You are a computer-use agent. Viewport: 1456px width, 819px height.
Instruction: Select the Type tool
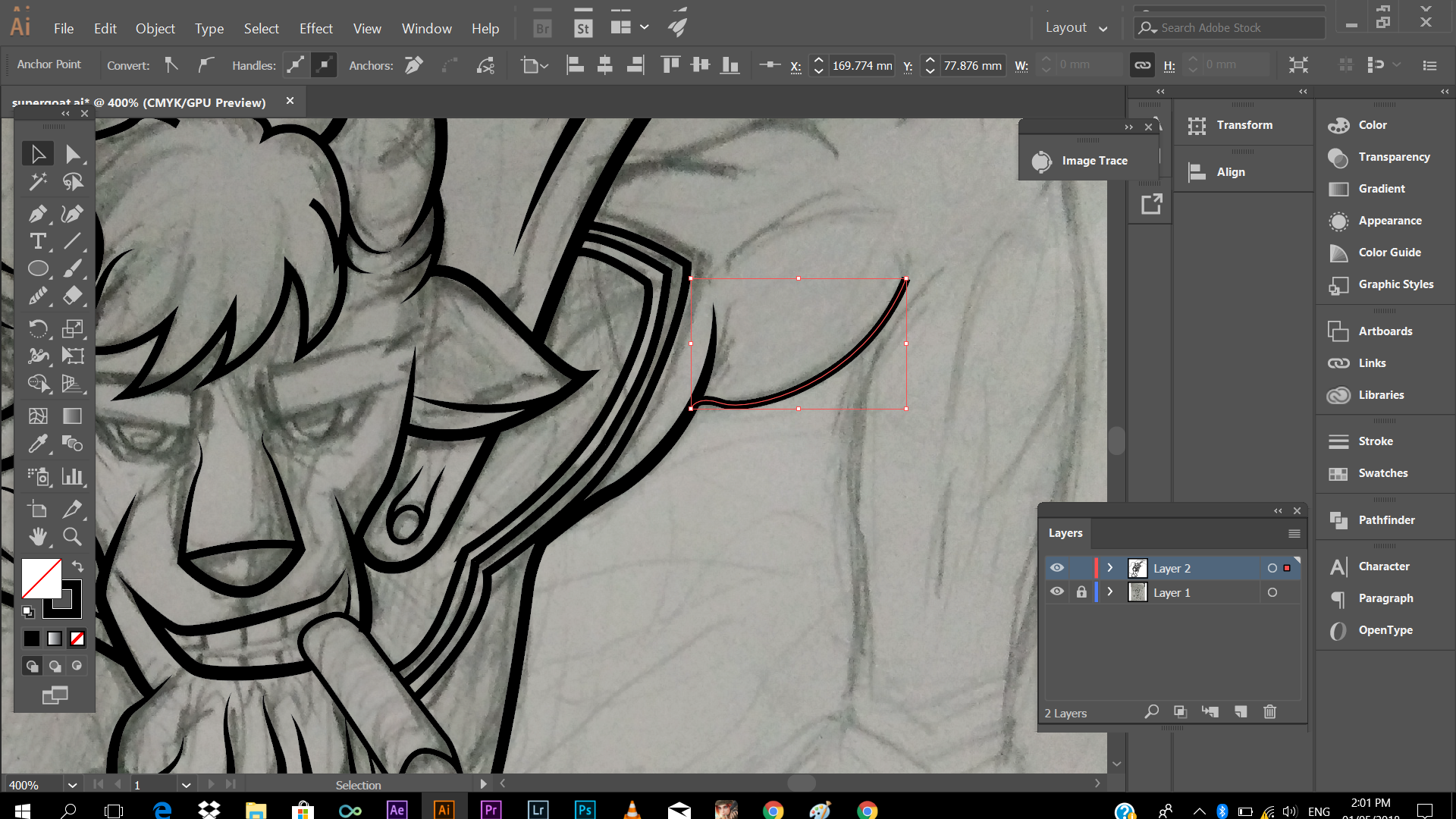[37, 241]
